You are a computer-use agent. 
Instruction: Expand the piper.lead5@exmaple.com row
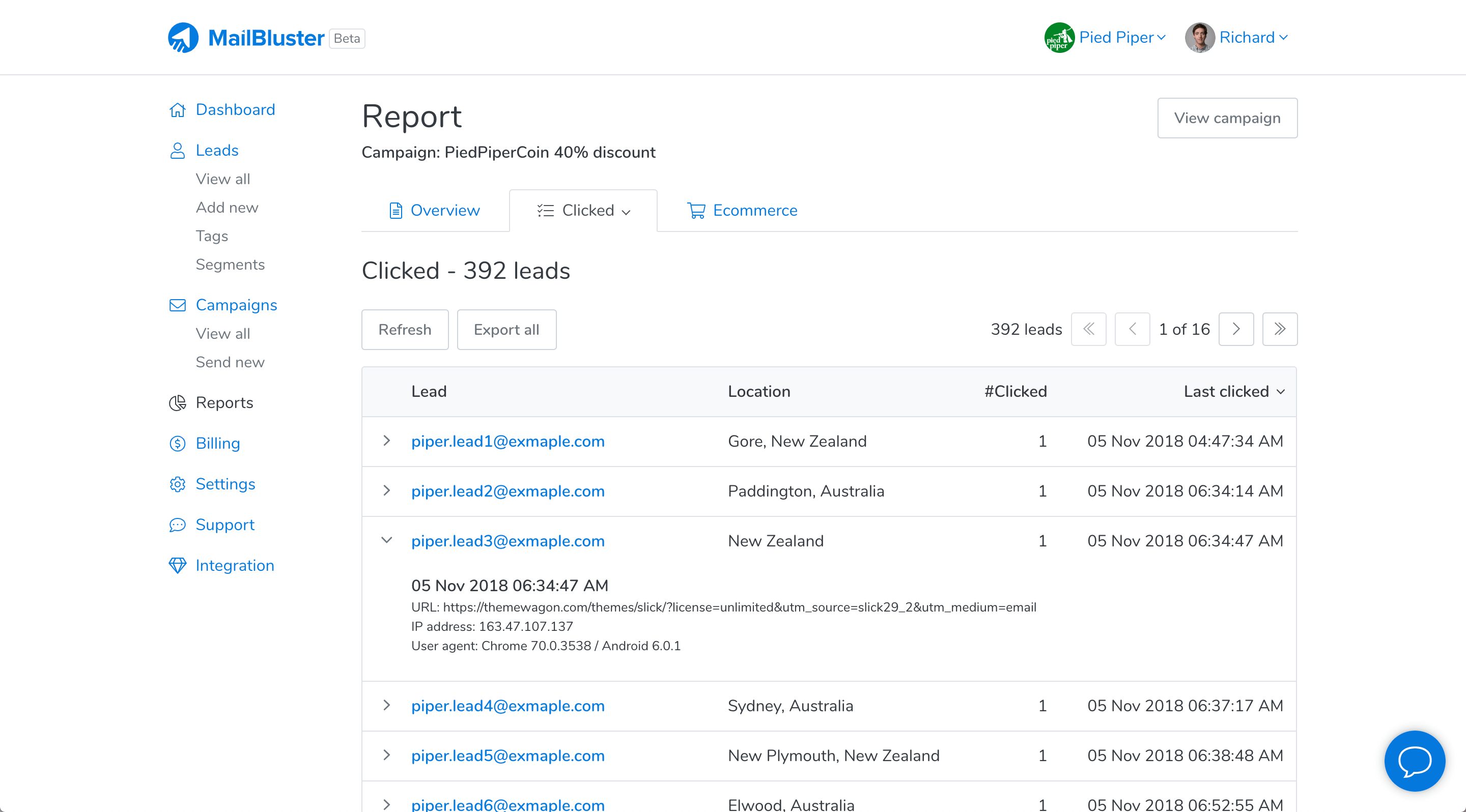click(386, 755)
